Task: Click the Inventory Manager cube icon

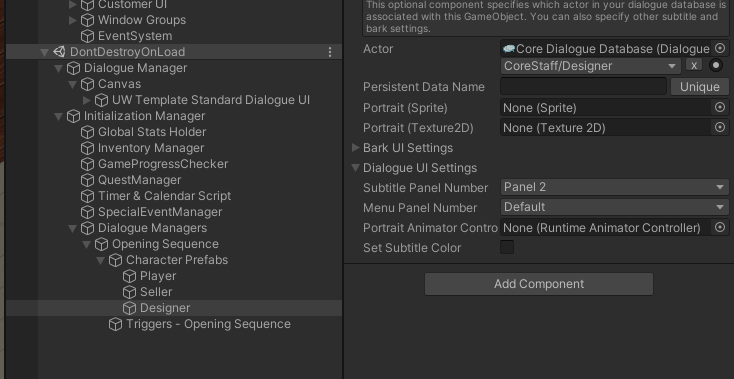Action: 87,148
